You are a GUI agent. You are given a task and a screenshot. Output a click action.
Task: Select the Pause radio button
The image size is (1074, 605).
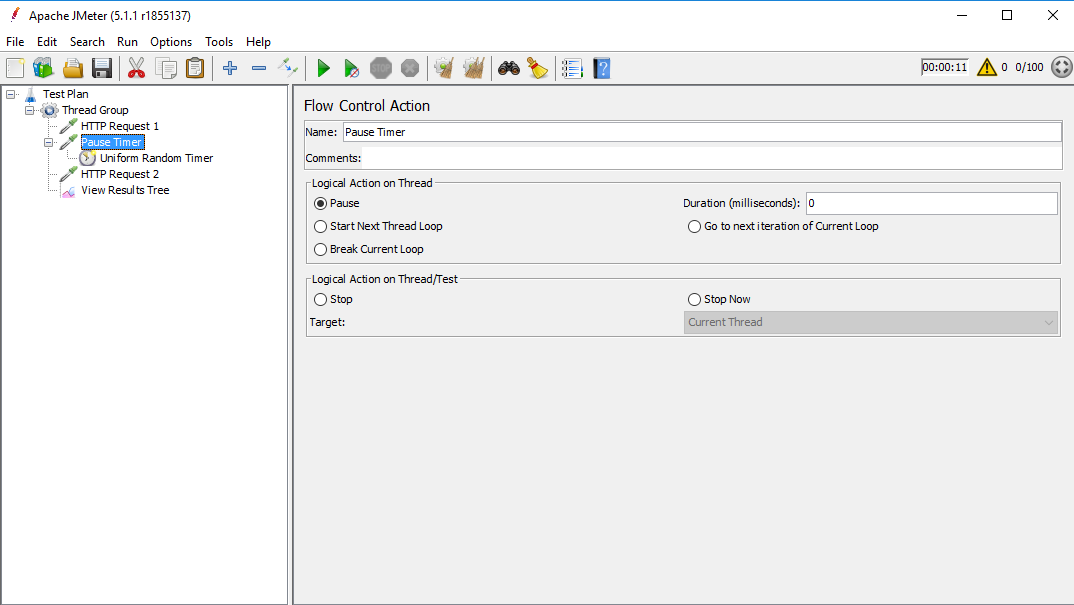(x=321, y=203)
